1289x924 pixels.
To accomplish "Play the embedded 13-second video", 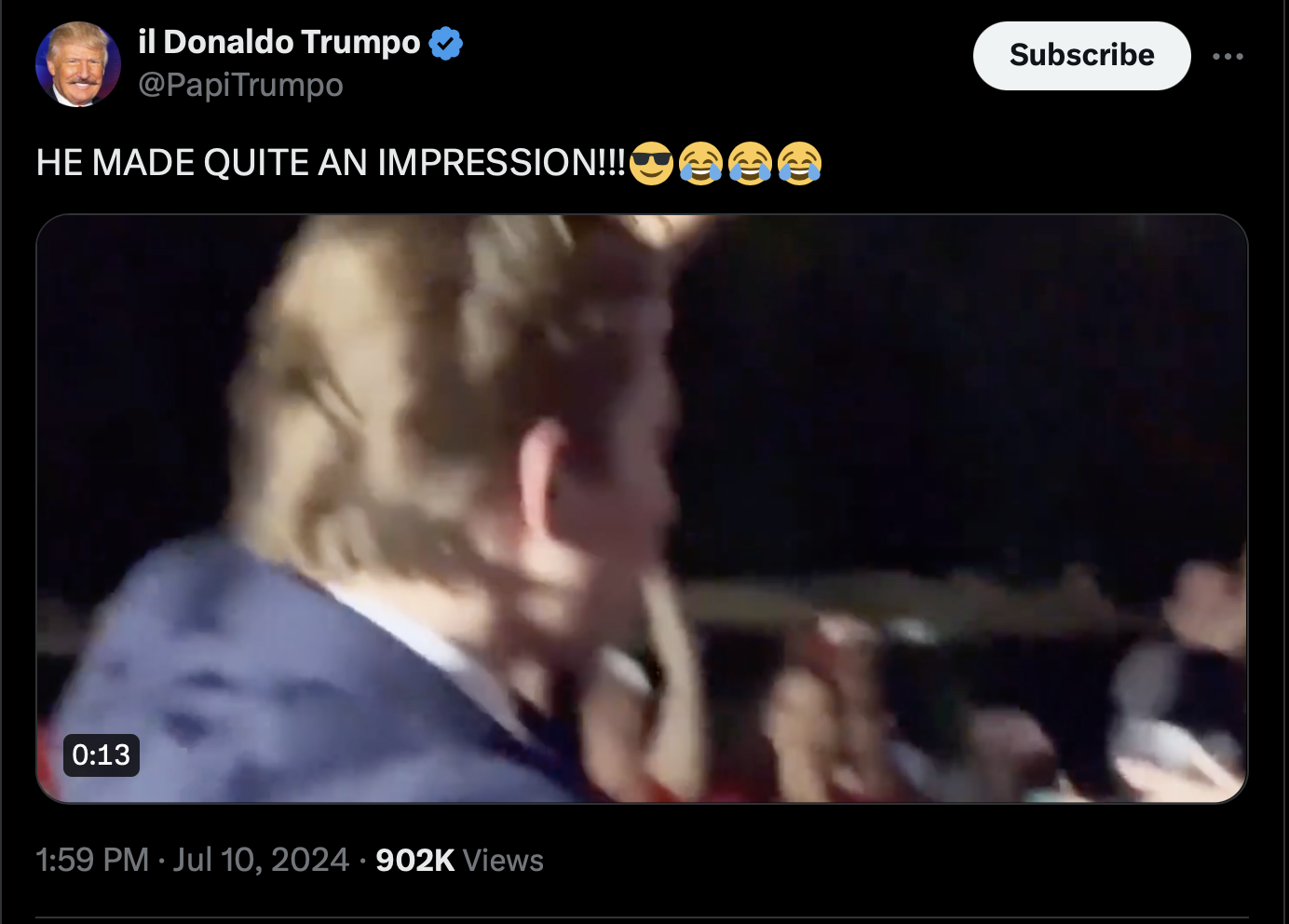I will (x=642, y=509).
